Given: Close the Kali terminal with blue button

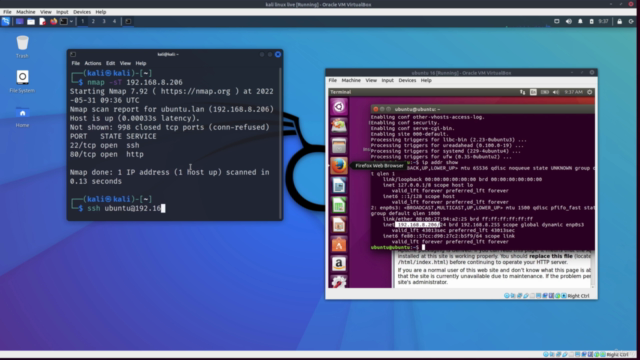Looking at the screenshot, I should [278, 54].
